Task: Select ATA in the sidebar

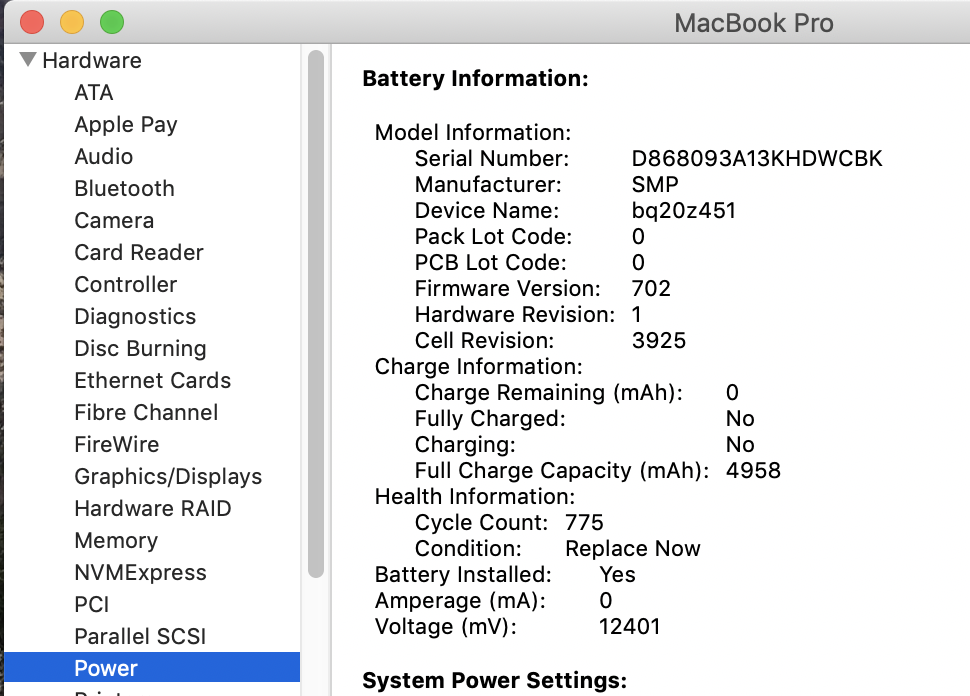Action: (x=93, y=92)
